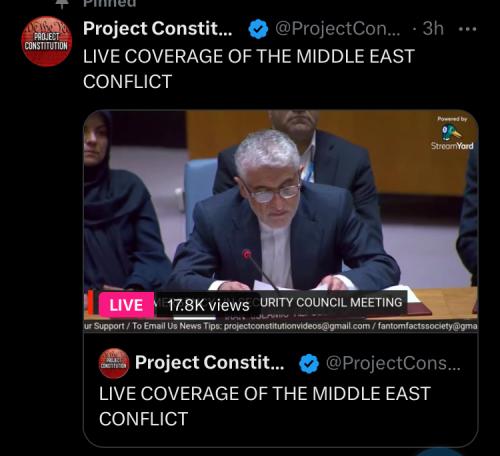Click the 17.8K views counter
500x456 pixels.
pos(208,305)
